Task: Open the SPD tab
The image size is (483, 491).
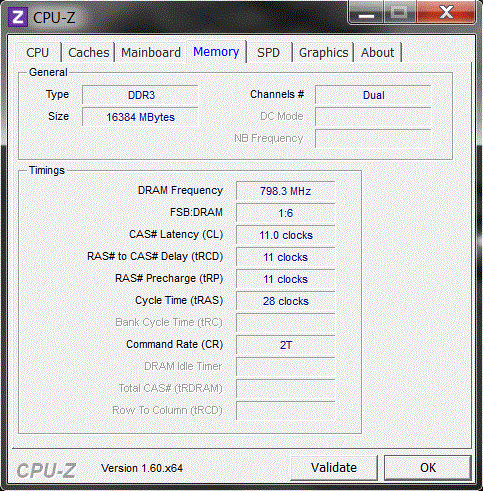Action: pos(268,53)
